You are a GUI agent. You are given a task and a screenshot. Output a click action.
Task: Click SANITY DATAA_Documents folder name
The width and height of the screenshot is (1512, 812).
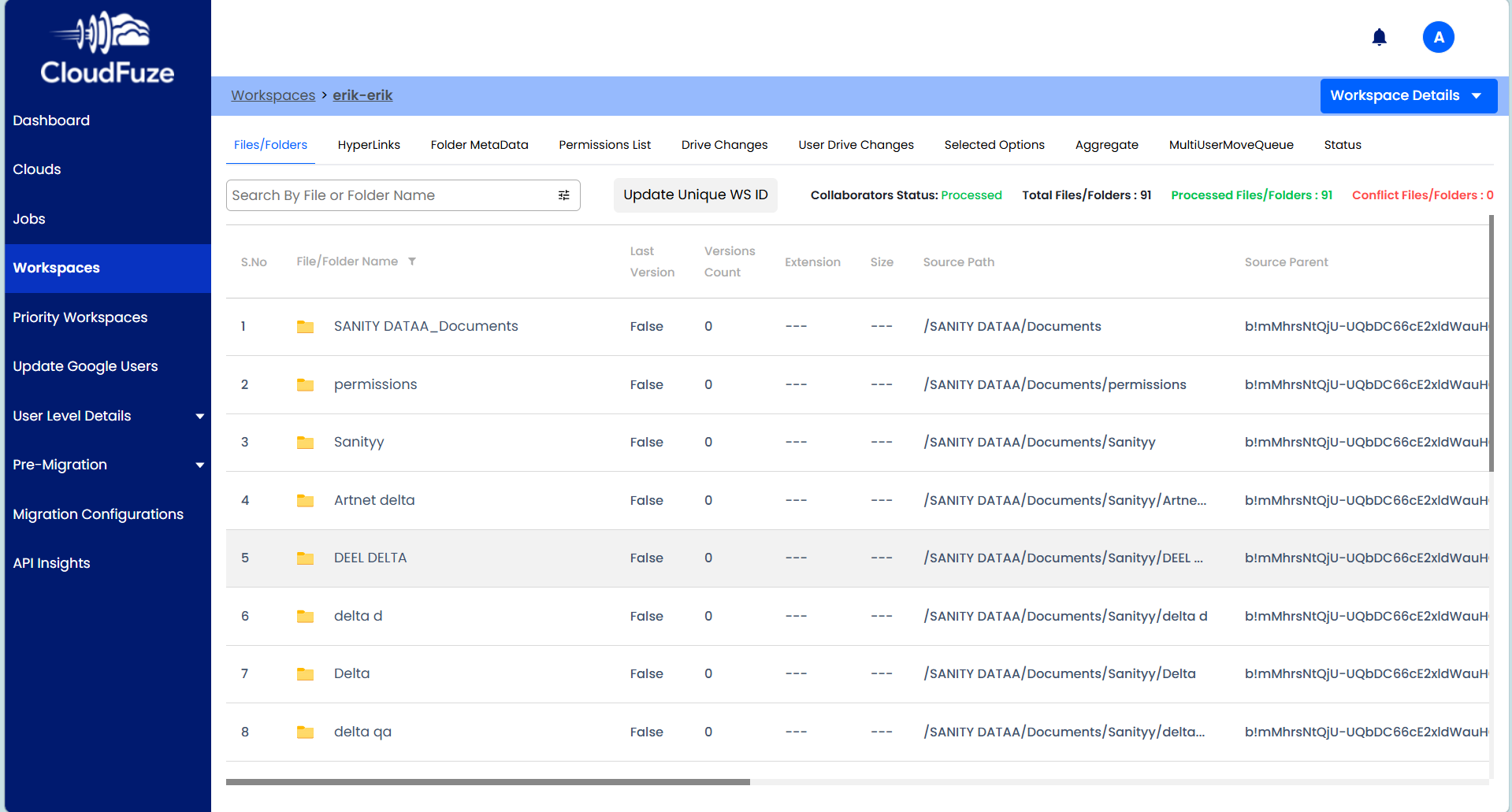[425, 326]
